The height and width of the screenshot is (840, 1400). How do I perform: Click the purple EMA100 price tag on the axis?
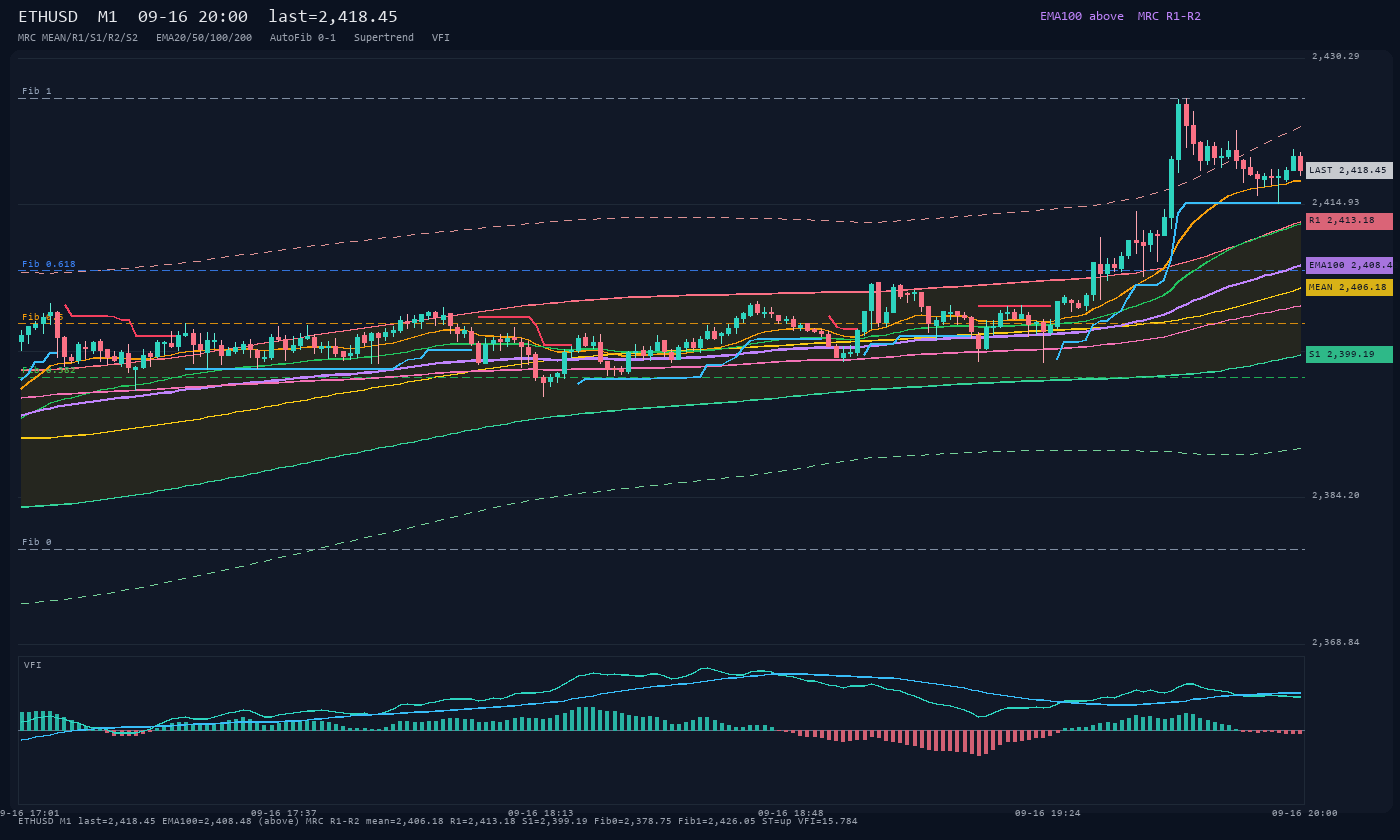click(x=1349, y=265)
